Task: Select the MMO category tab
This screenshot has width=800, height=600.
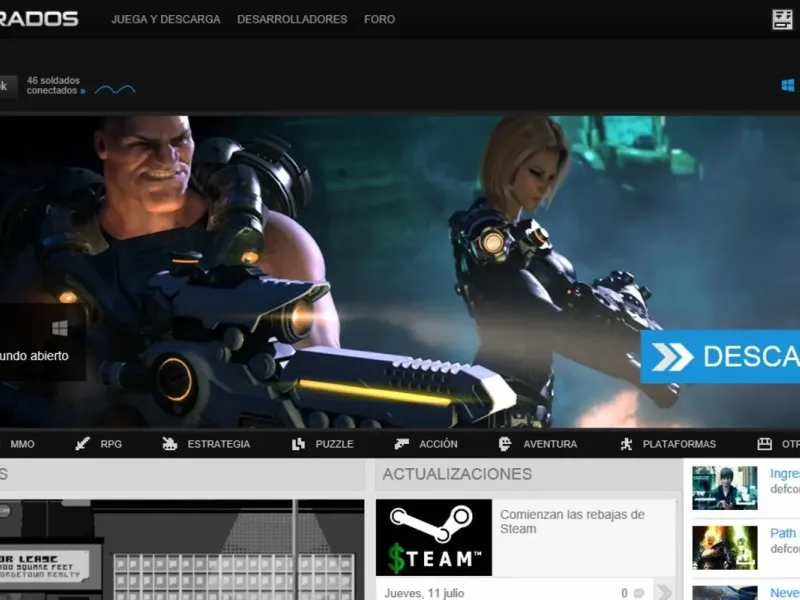Action: (22, 444)
